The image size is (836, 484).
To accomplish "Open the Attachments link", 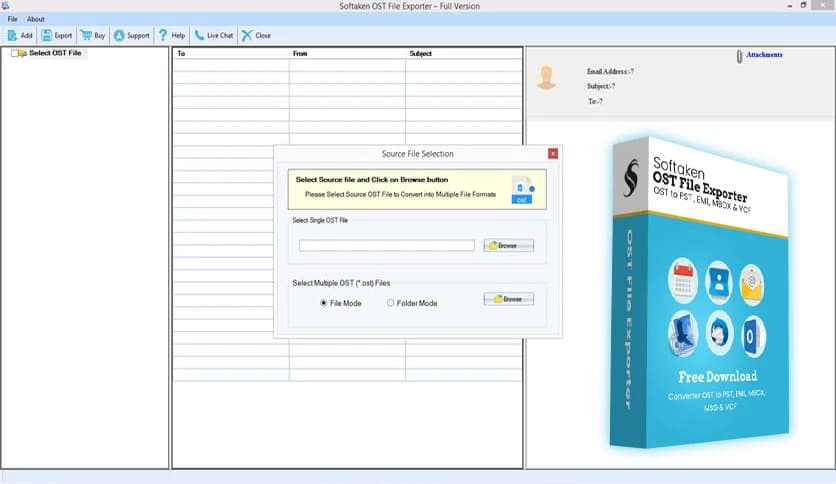I will 764,54.
